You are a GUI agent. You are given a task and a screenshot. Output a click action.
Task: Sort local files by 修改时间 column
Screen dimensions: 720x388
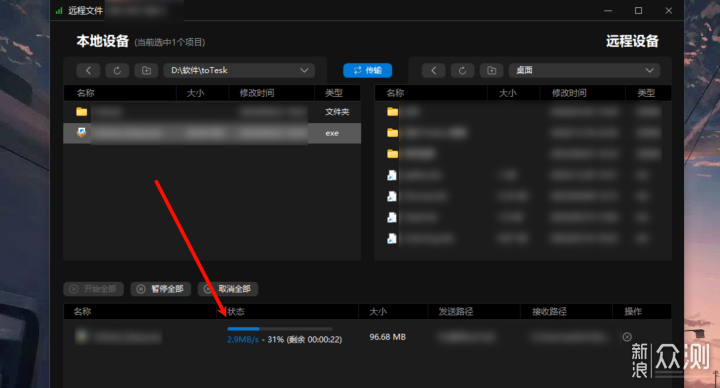(257, 93)
